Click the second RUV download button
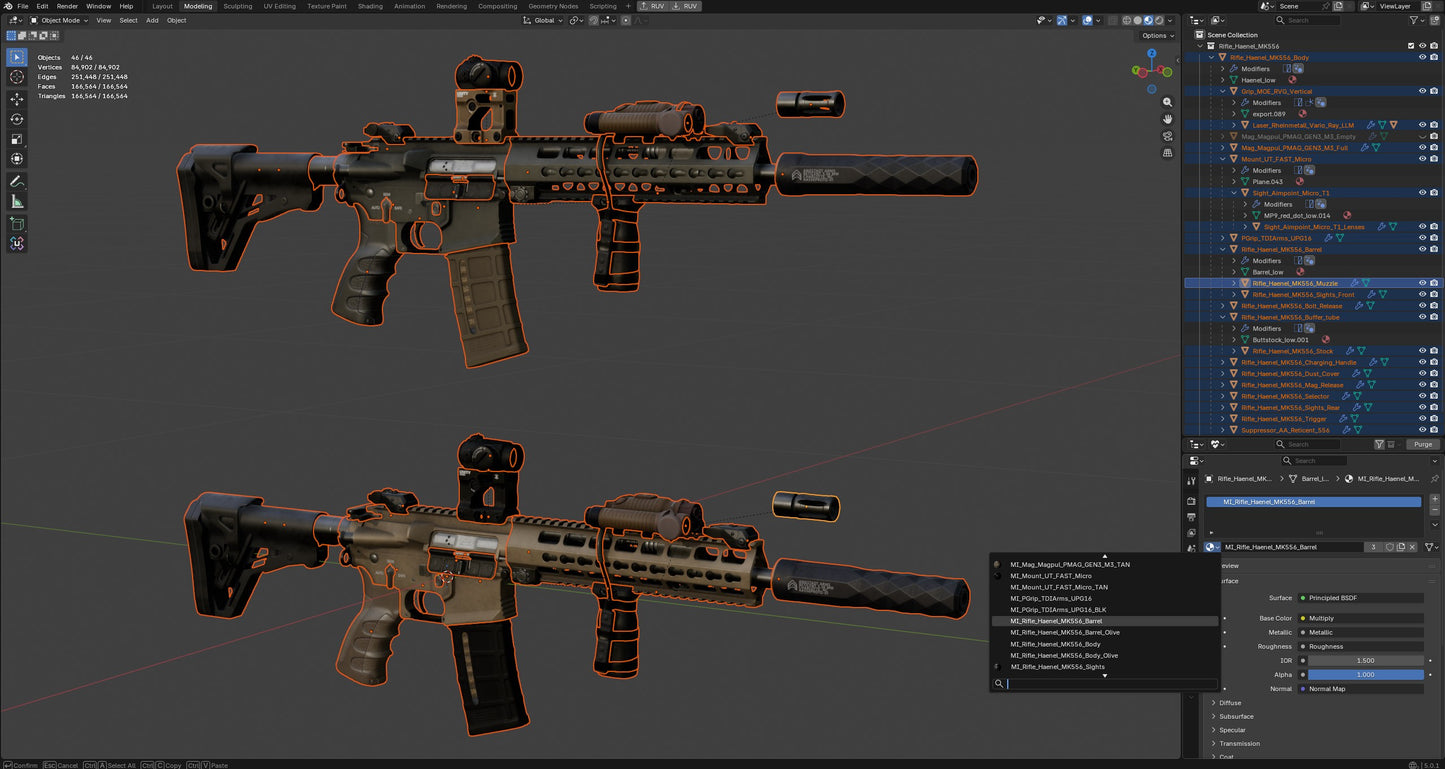The image size is (1445, 769). pyautogui.click(x=686, y=6)
